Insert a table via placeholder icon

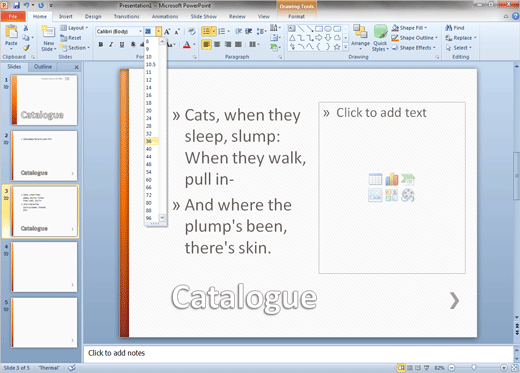coord(375,179)
